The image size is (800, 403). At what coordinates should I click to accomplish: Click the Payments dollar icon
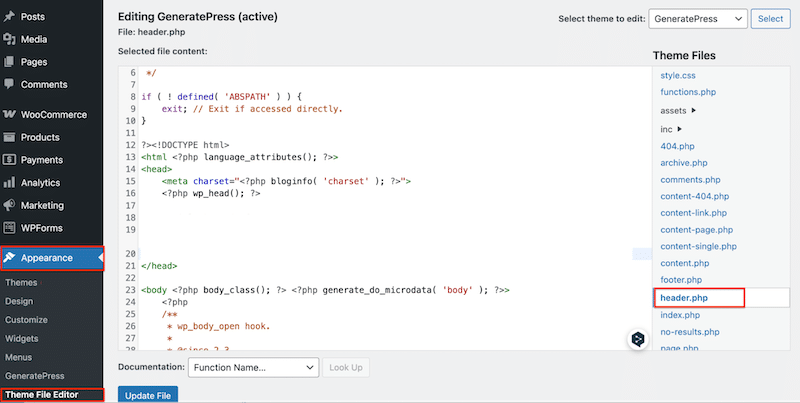[x=9, y=160]
